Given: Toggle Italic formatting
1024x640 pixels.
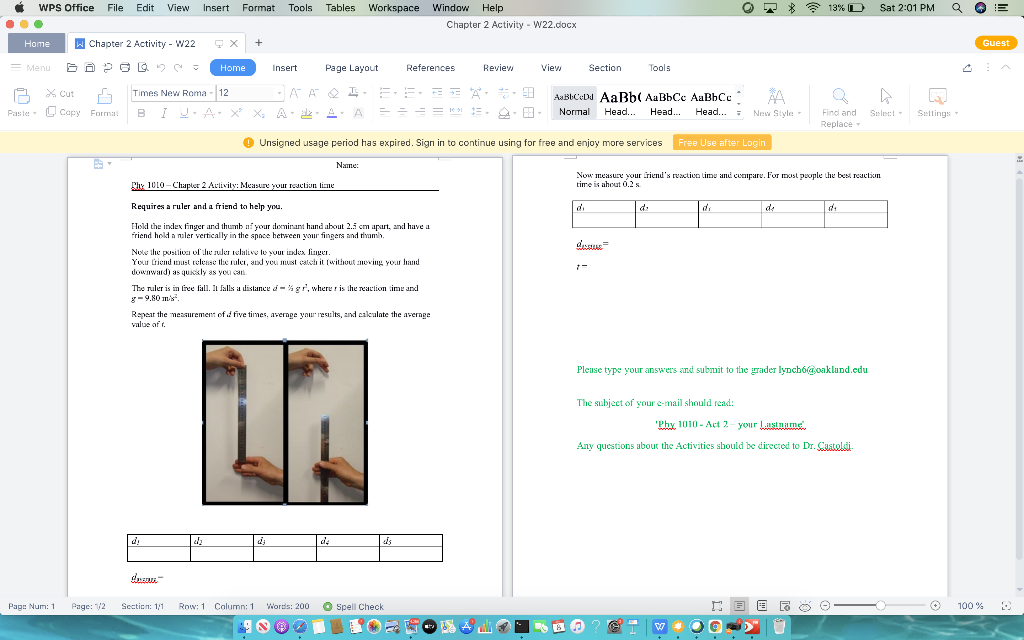Looking at the screenshot, I should [x=163, y=113].
